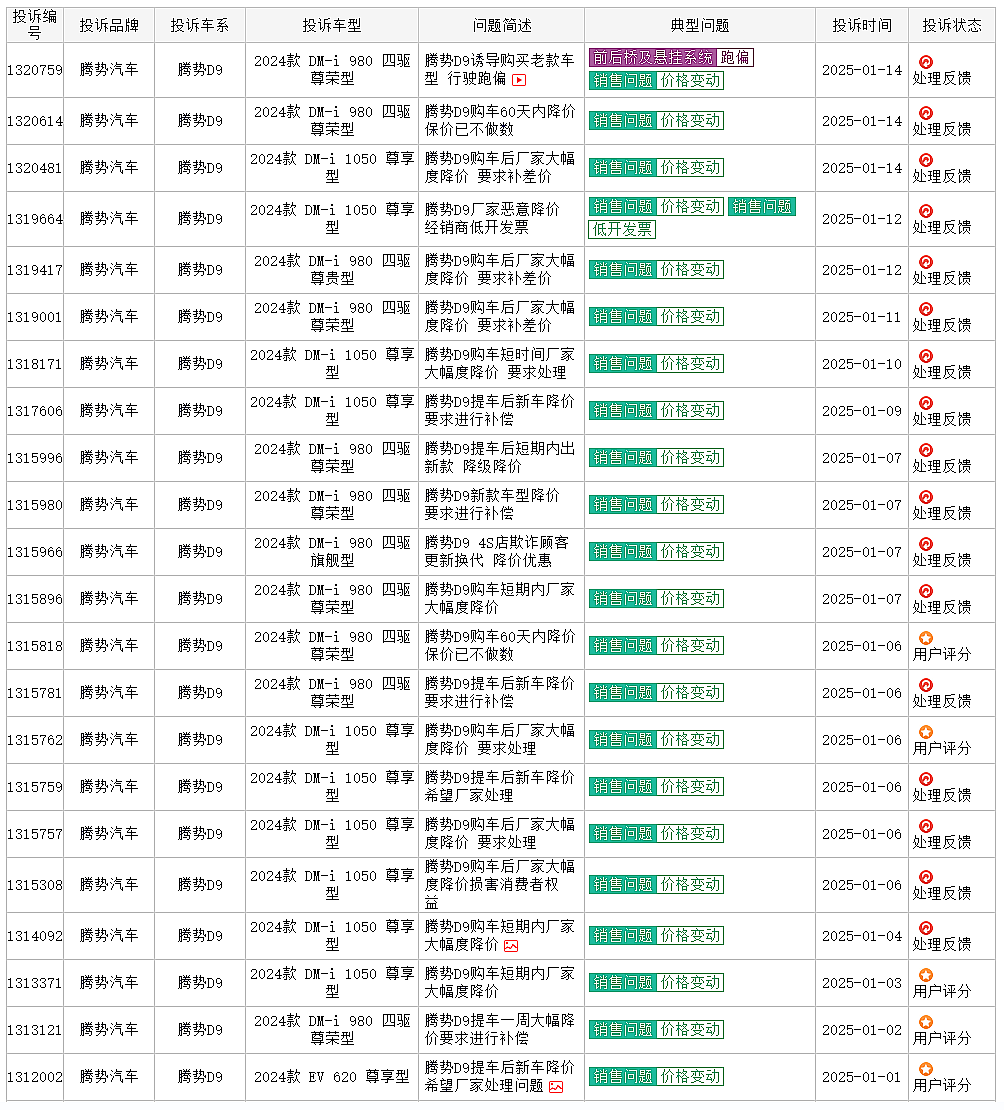Click the red status icon in row 1320614
Screen dimensions: 1005x1111
click(926, 113)
